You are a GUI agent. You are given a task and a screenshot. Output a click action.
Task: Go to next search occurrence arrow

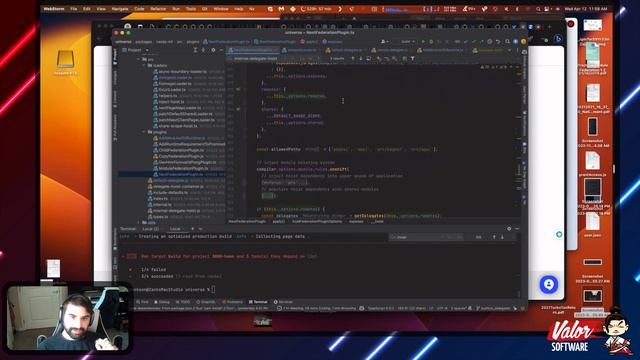coord(361,58)
